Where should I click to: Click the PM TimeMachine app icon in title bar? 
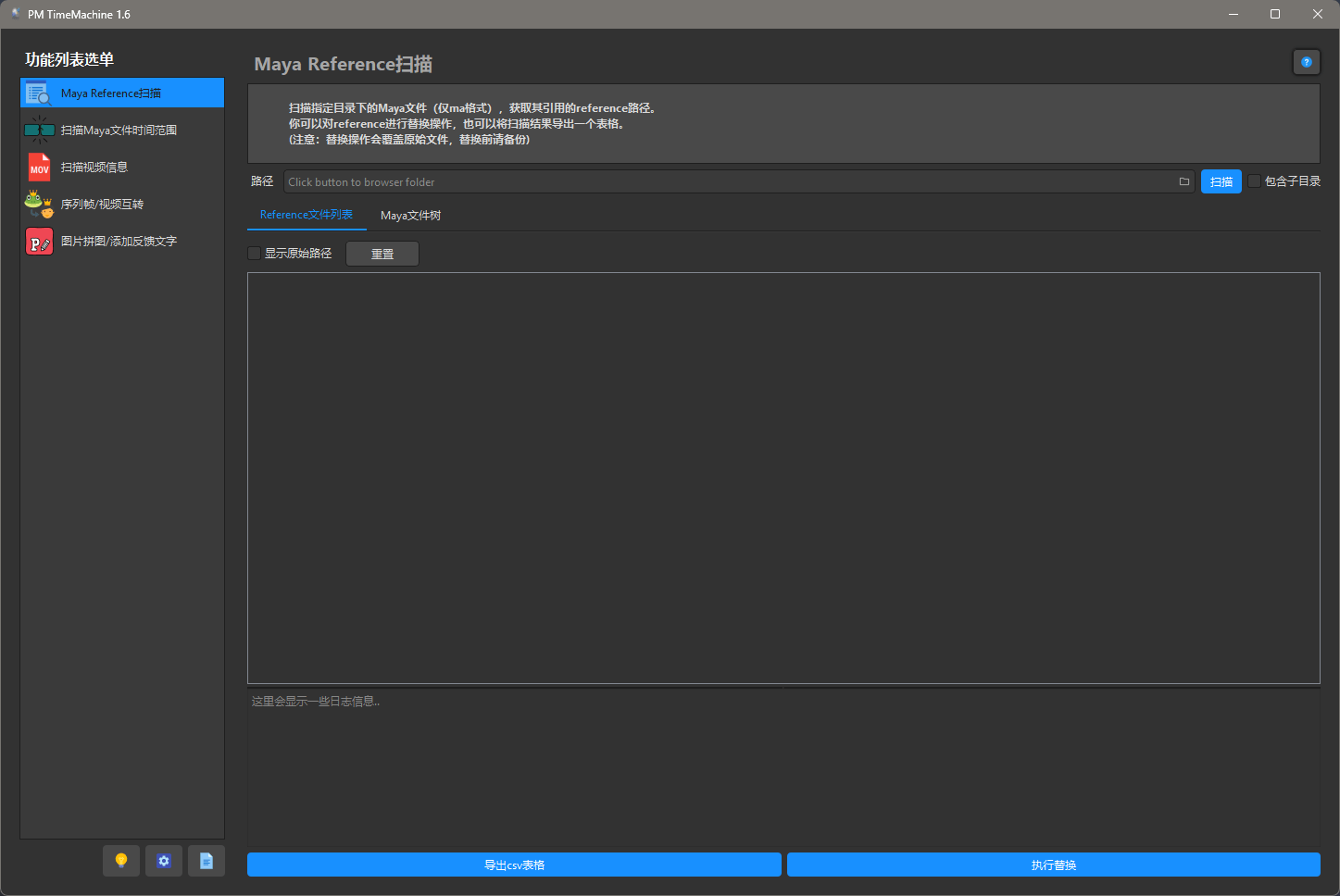[x=15, y=14]
